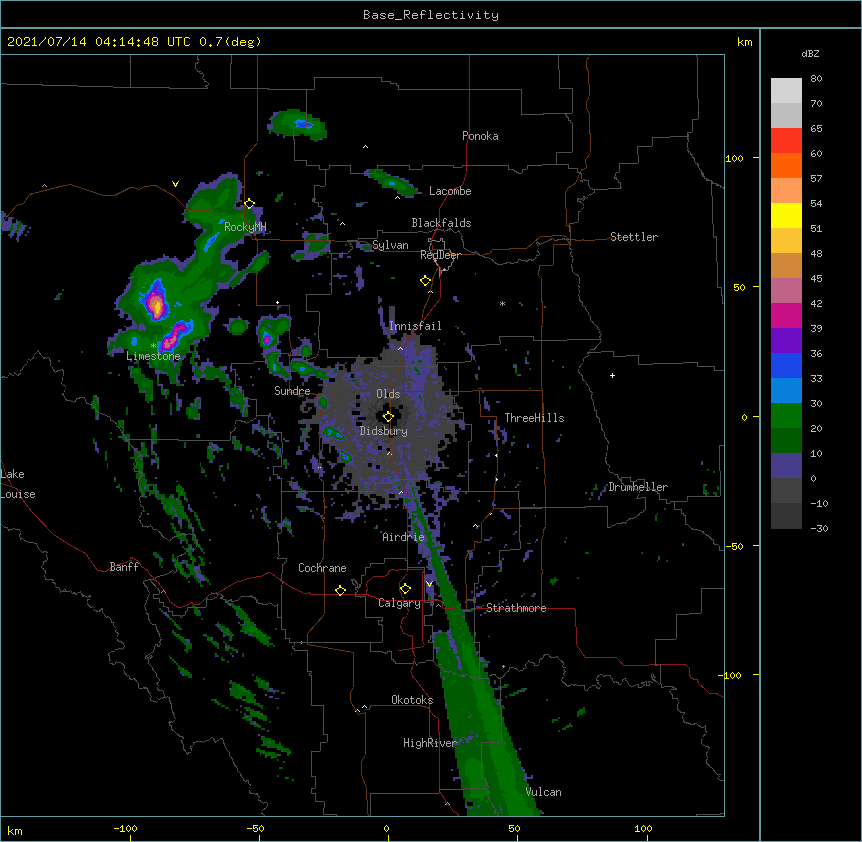Screen dimensions: 862x842
Task: Click the Drumheller label
Action: (x=638, y=487)
